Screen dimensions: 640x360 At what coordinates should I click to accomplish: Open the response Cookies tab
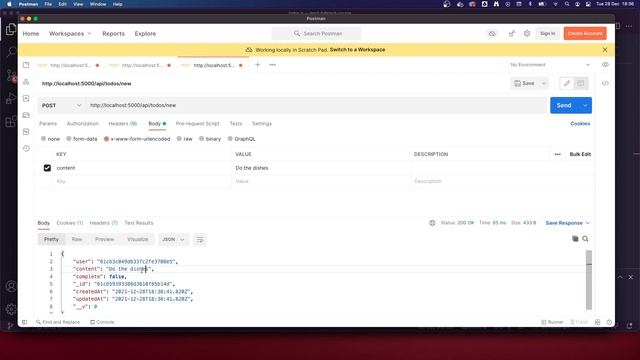69,223
